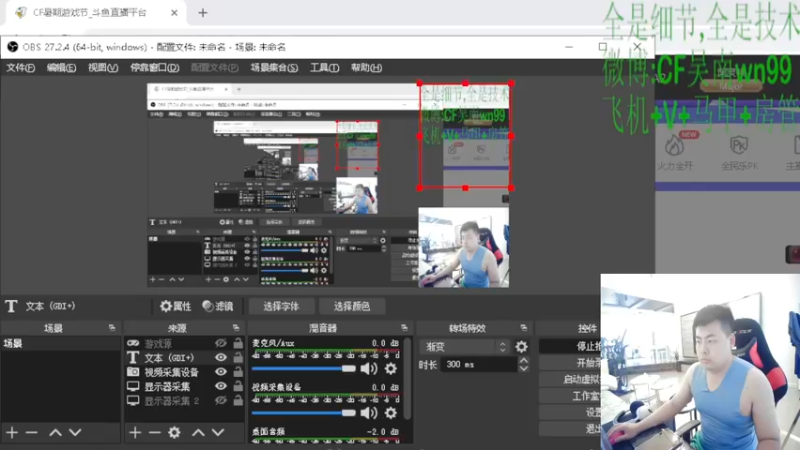Select the 视频采集设备 source row
This screenshot has width=800, height=450.
click(184, 372)
